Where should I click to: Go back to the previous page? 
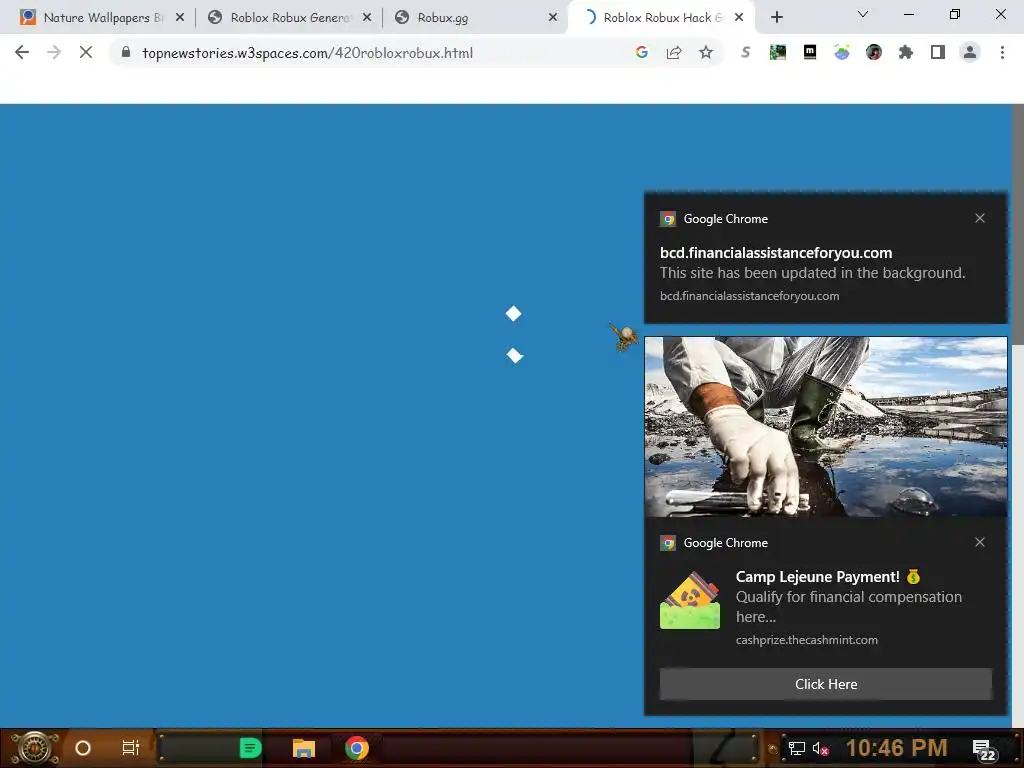22,53
